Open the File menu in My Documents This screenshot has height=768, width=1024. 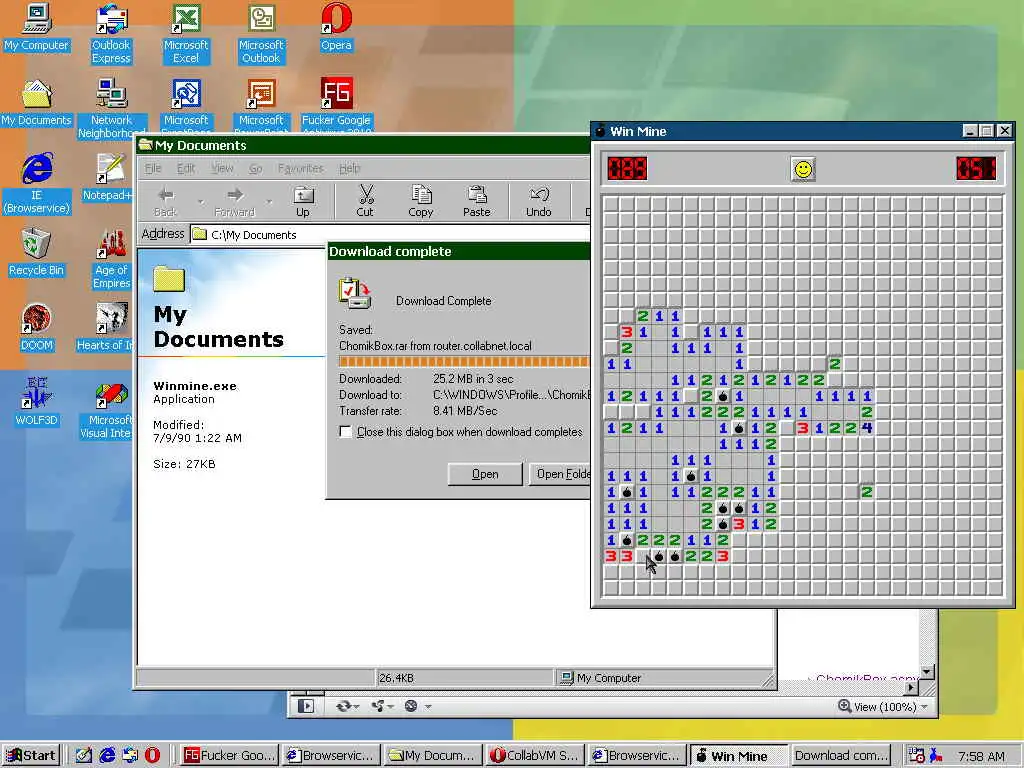pyautogui.click(x=153, y=168)
